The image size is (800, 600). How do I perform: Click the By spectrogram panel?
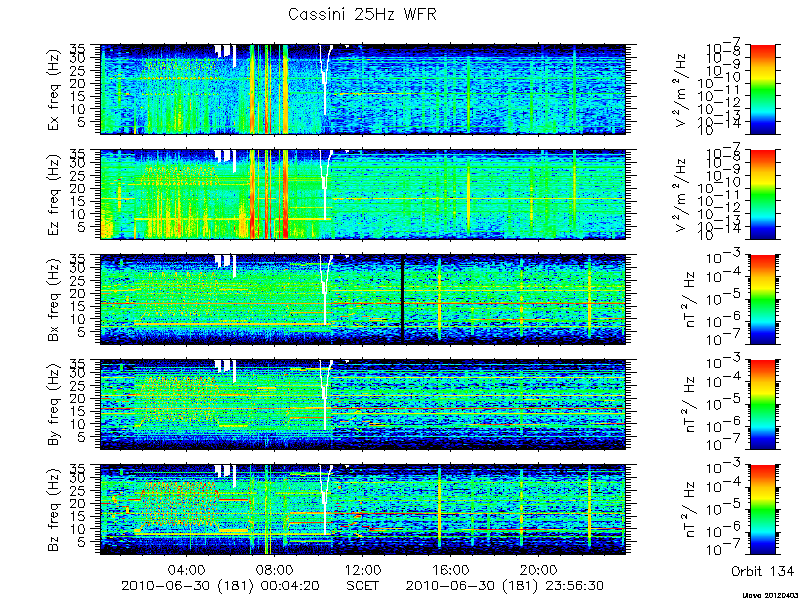(x=363, y=405)
